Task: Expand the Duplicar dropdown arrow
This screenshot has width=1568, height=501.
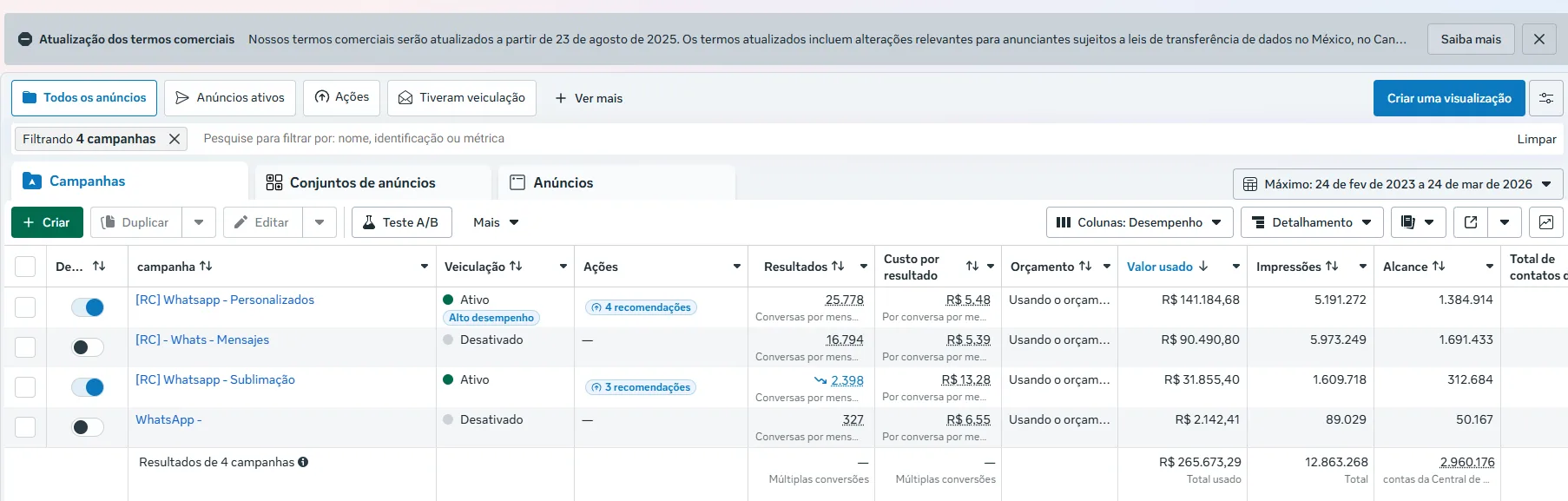Action: point(199,222)
